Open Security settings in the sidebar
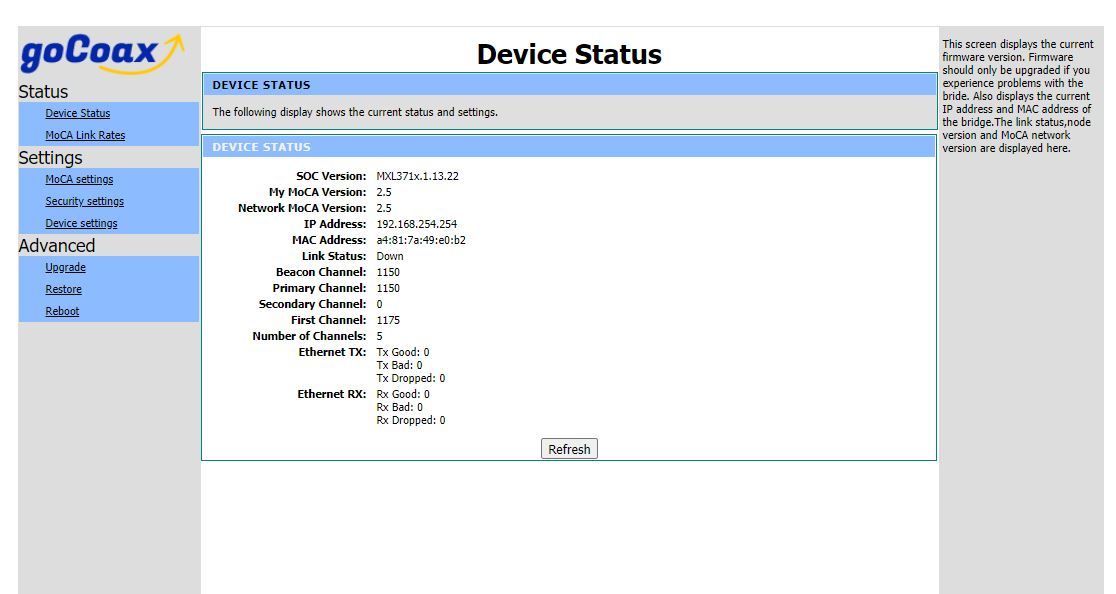Viewport: 1116px width, 594px height. [x=84, y=201]
